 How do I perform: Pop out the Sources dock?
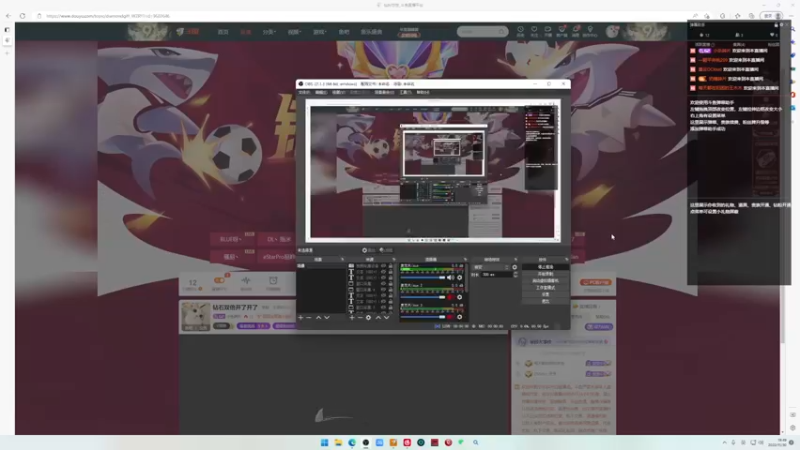(x=394, y=259)
